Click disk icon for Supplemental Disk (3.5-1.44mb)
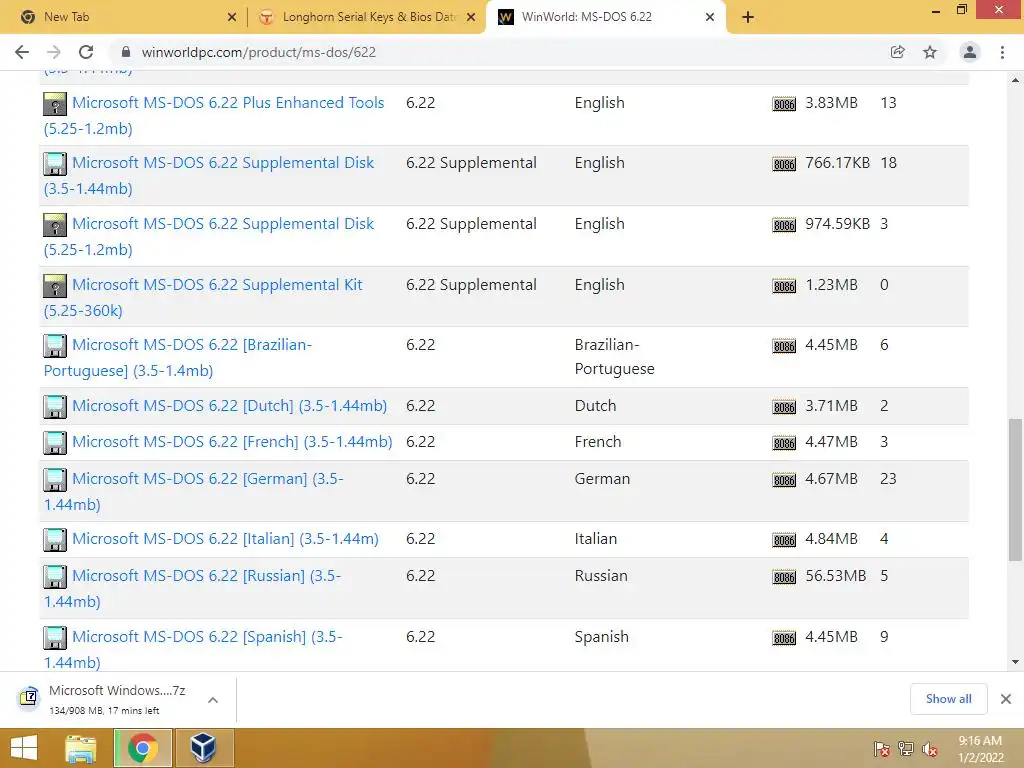1024x768 pixels. click(55, 164)
